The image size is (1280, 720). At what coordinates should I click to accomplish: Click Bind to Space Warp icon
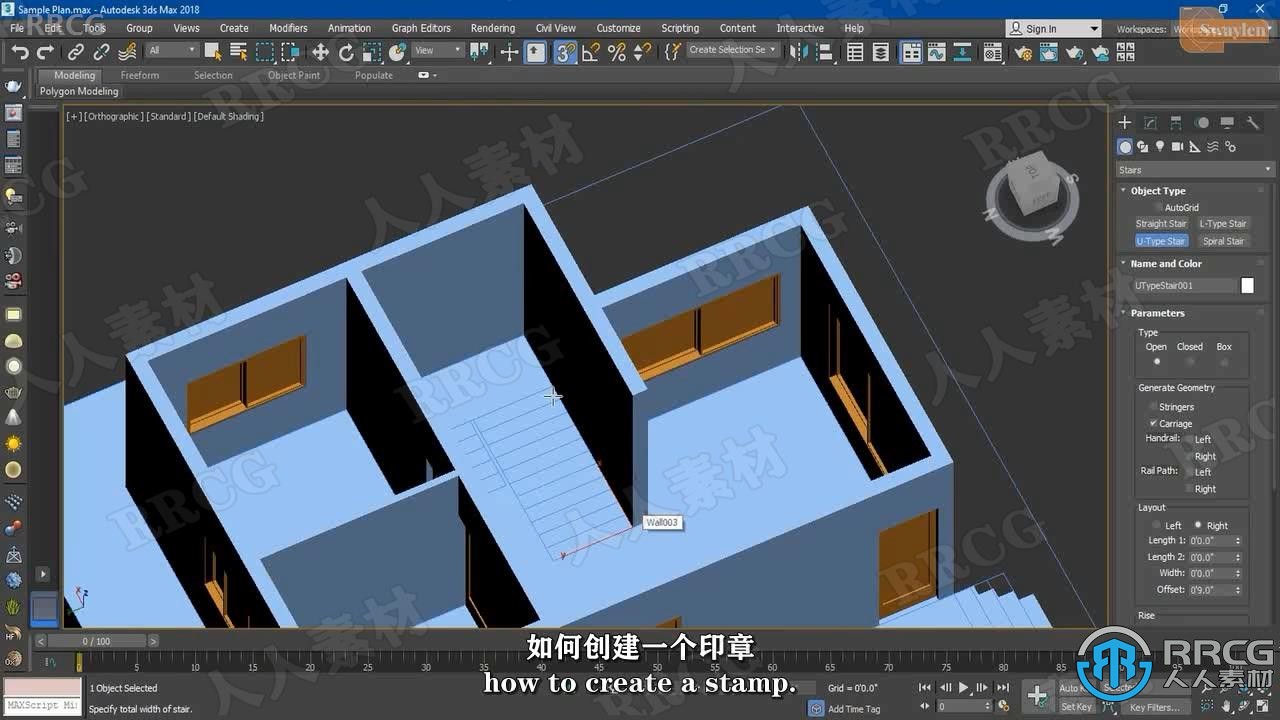tap(128, 52)
